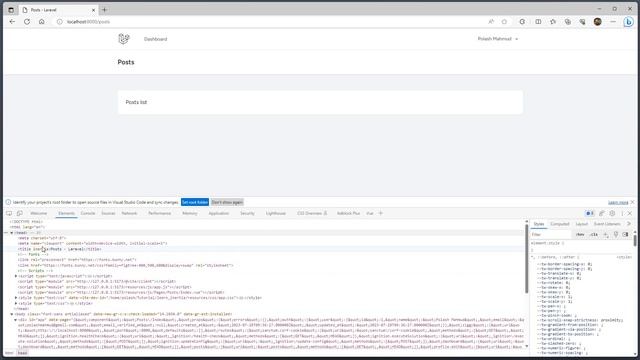Add another tool tab in DevTools
Screen dimensions: 640x360
(x=381, y=213)
